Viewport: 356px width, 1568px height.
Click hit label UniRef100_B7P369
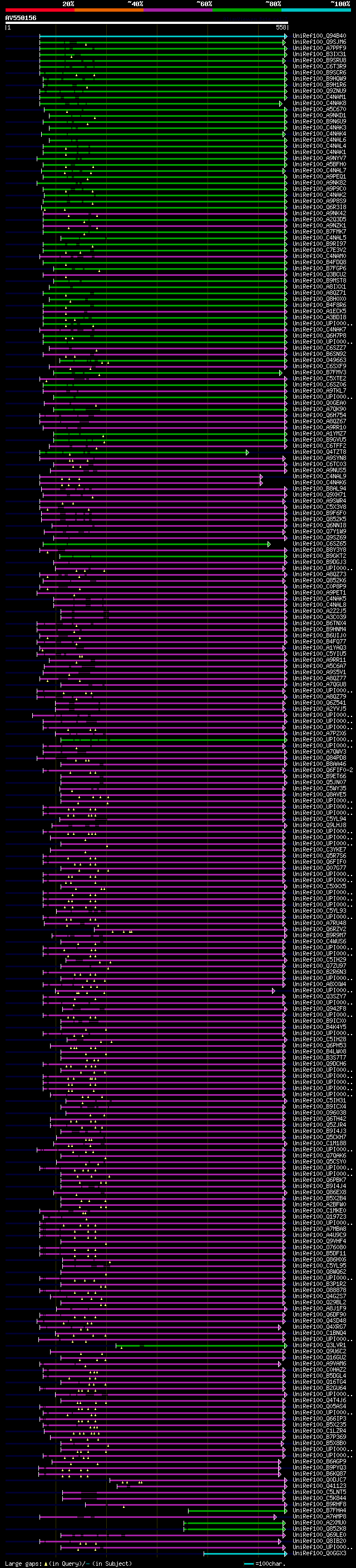pyautogui.click(x=319, y=1437)
